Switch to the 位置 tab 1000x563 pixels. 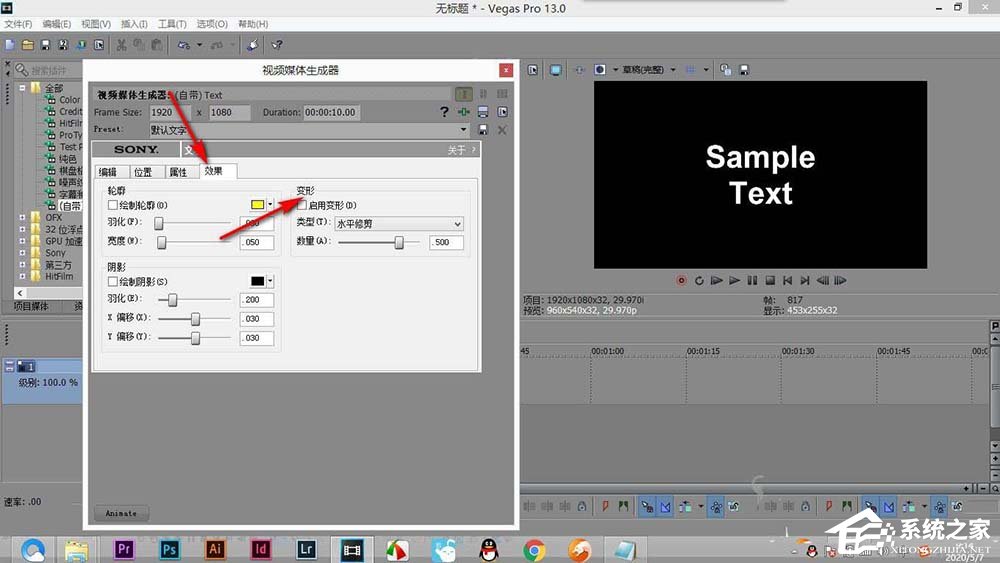tap(146, 172)
